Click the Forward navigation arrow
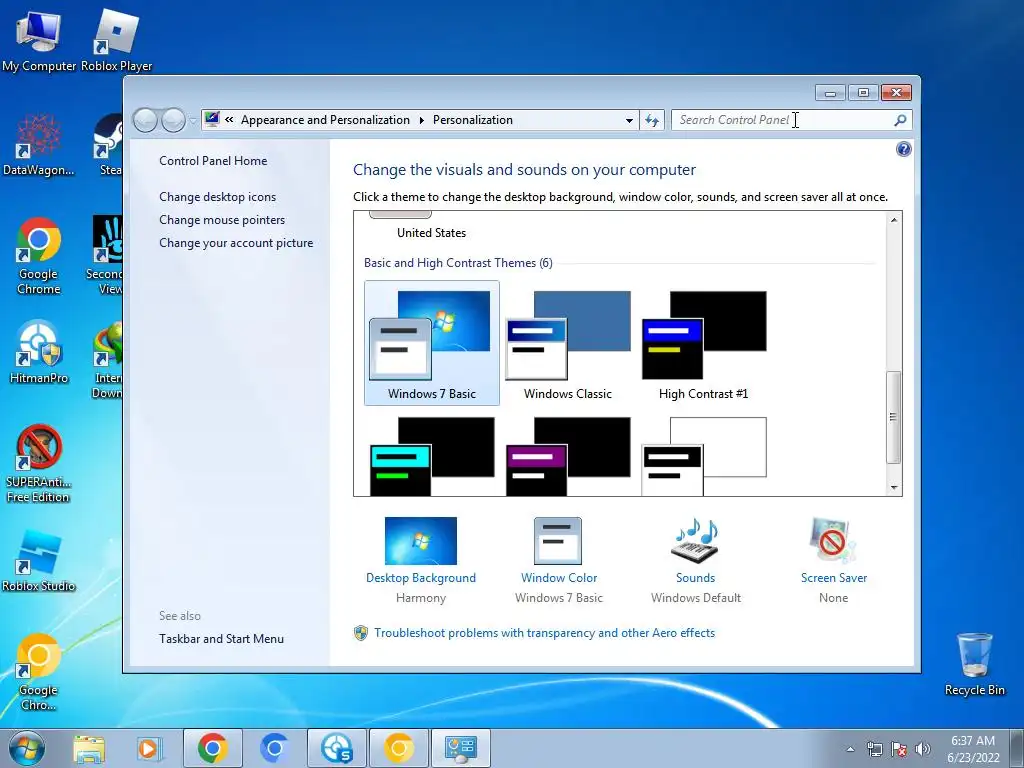Image resolution: width=1024 pixels, height=768 pixels. (173, 120)
